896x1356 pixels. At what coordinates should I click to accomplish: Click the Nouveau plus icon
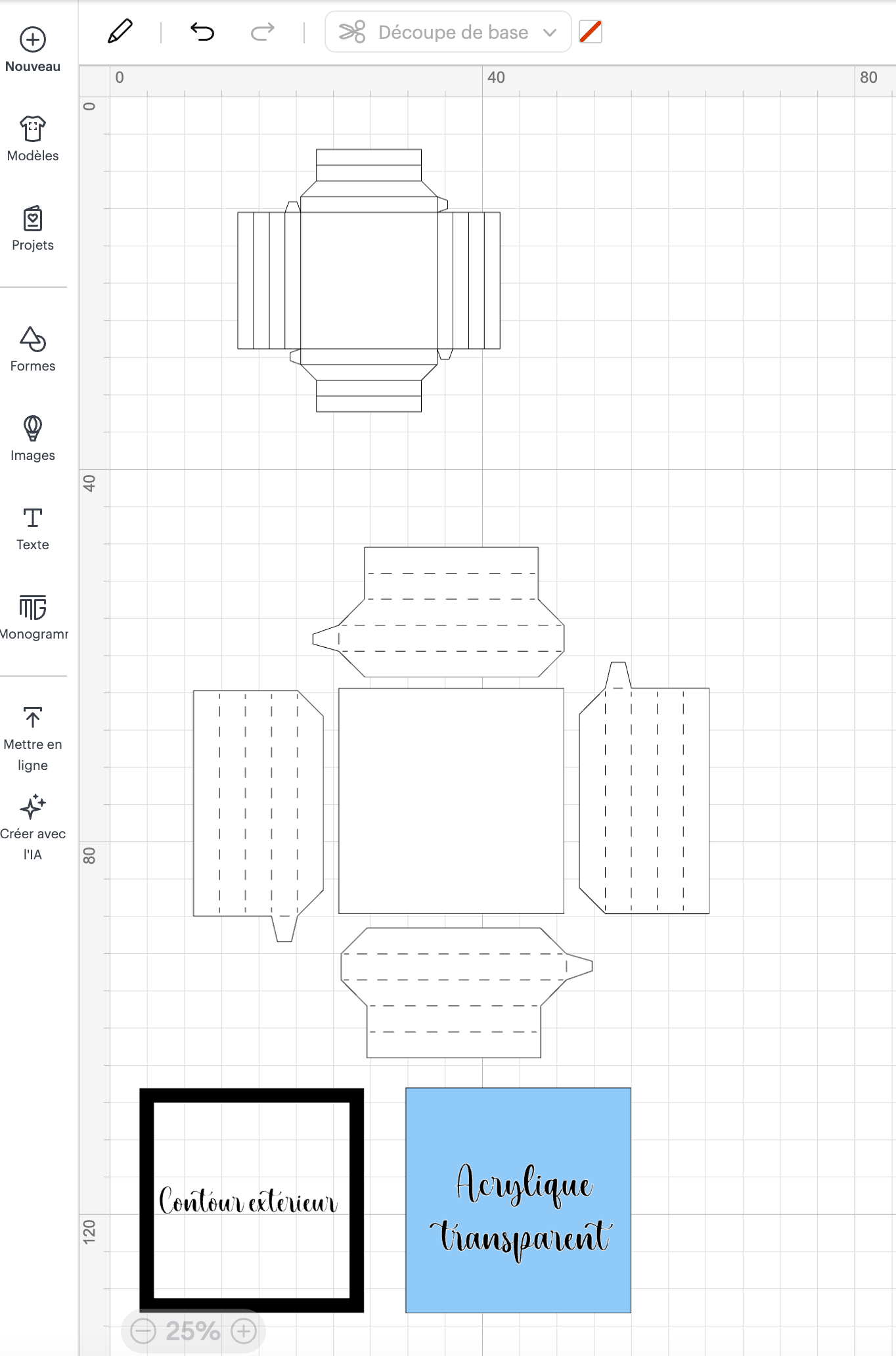pos(33,40)
